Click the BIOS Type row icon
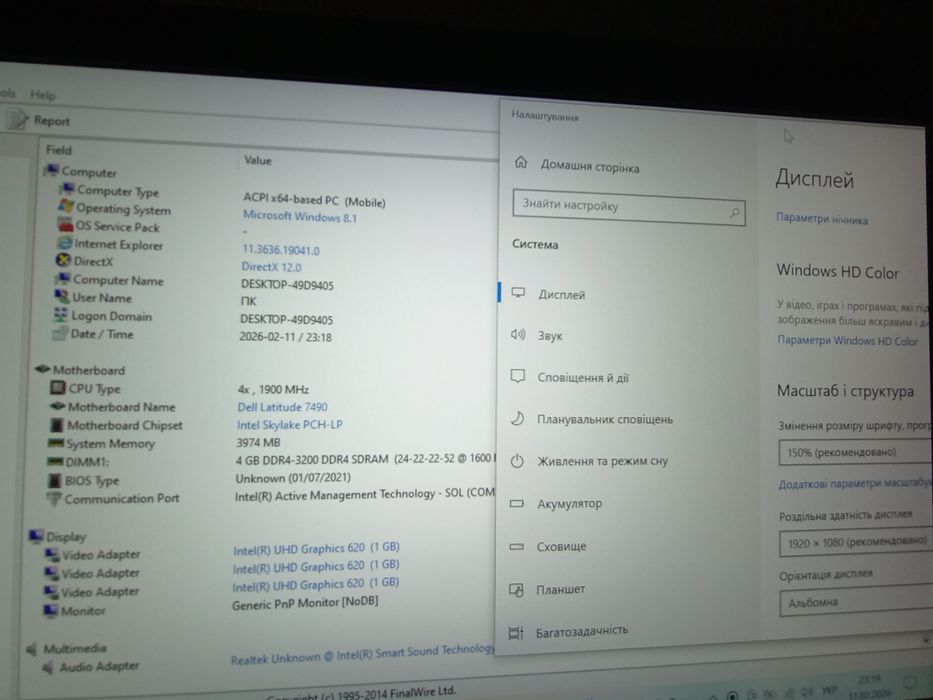 pyautogui.click(x=55, y=480)
